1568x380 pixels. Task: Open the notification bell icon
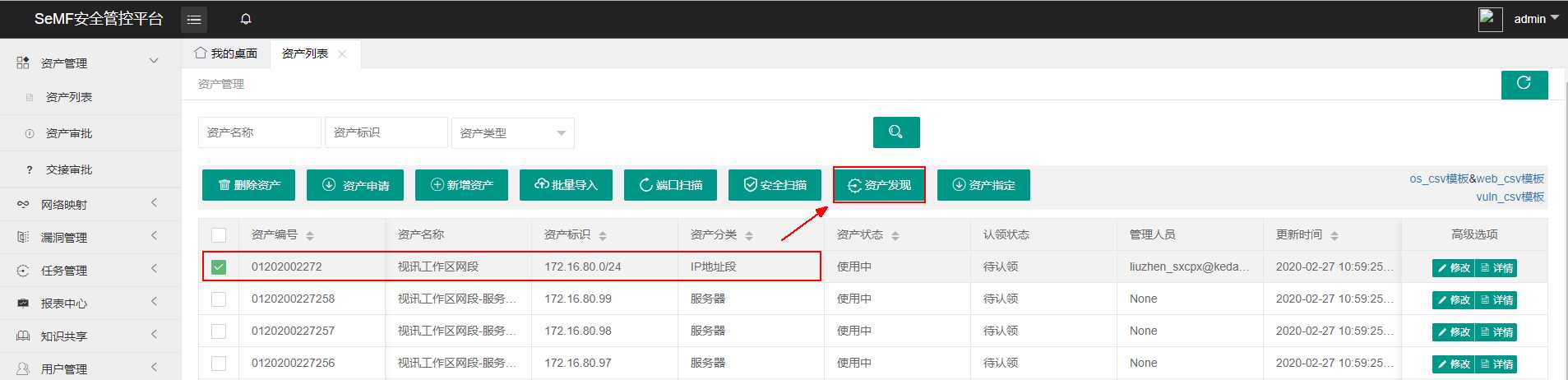point(245,19)
